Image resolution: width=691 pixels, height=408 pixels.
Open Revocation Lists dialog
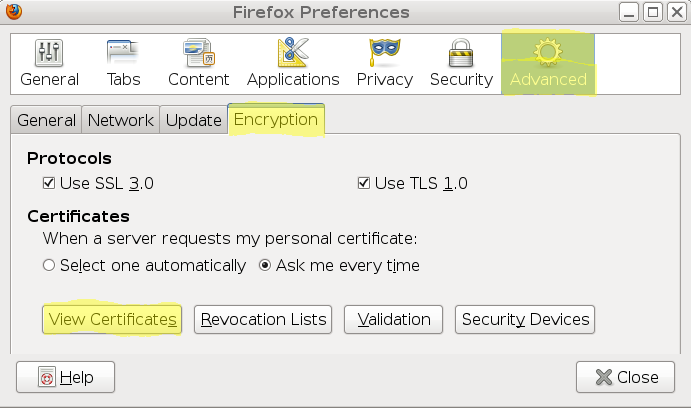(x=263, y=319)
